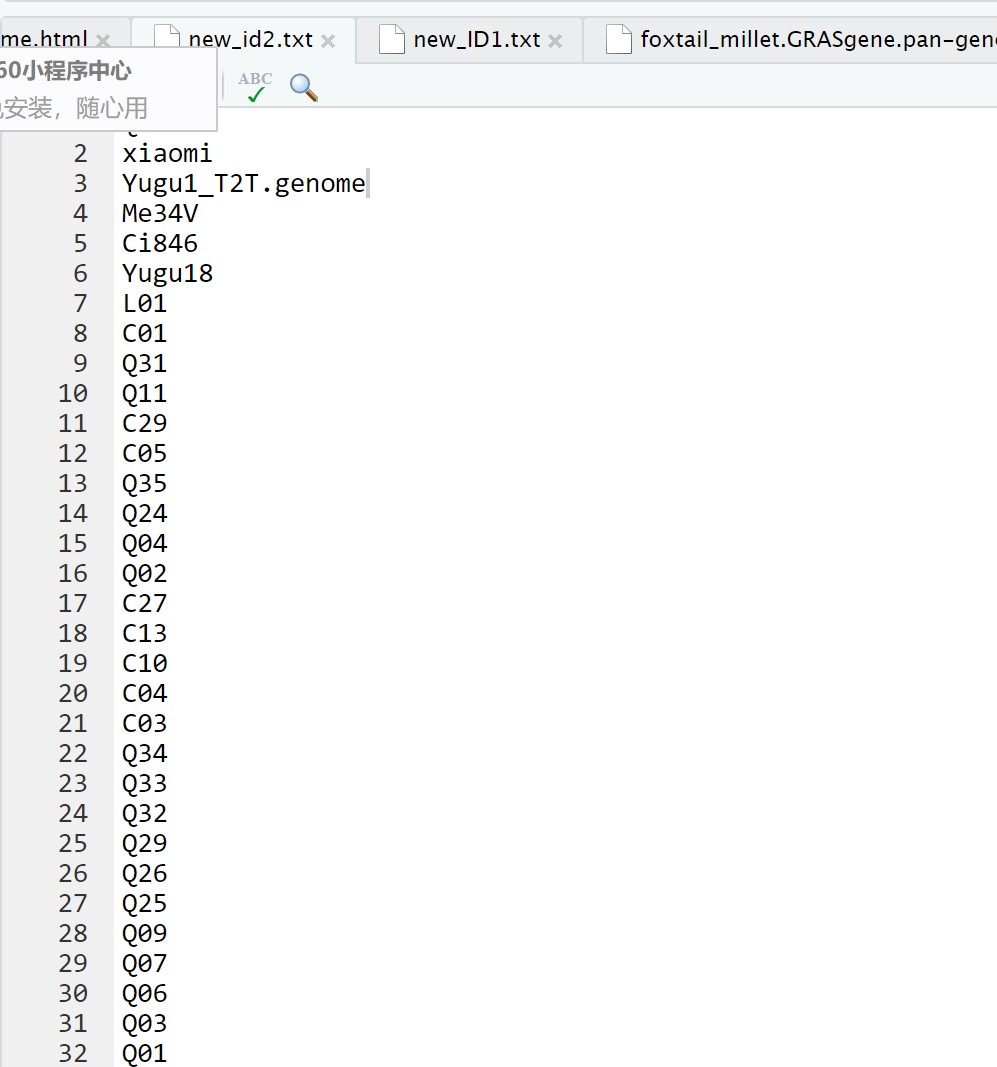Click the text 'C27'

point(144,603)
